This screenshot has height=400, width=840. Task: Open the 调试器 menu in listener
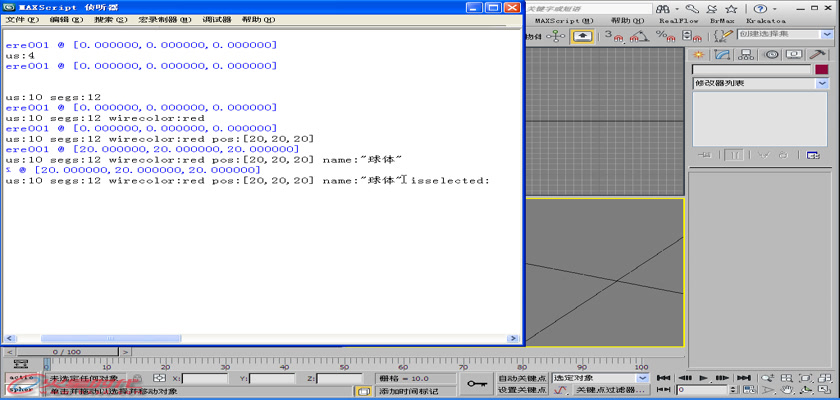point(217,19)
